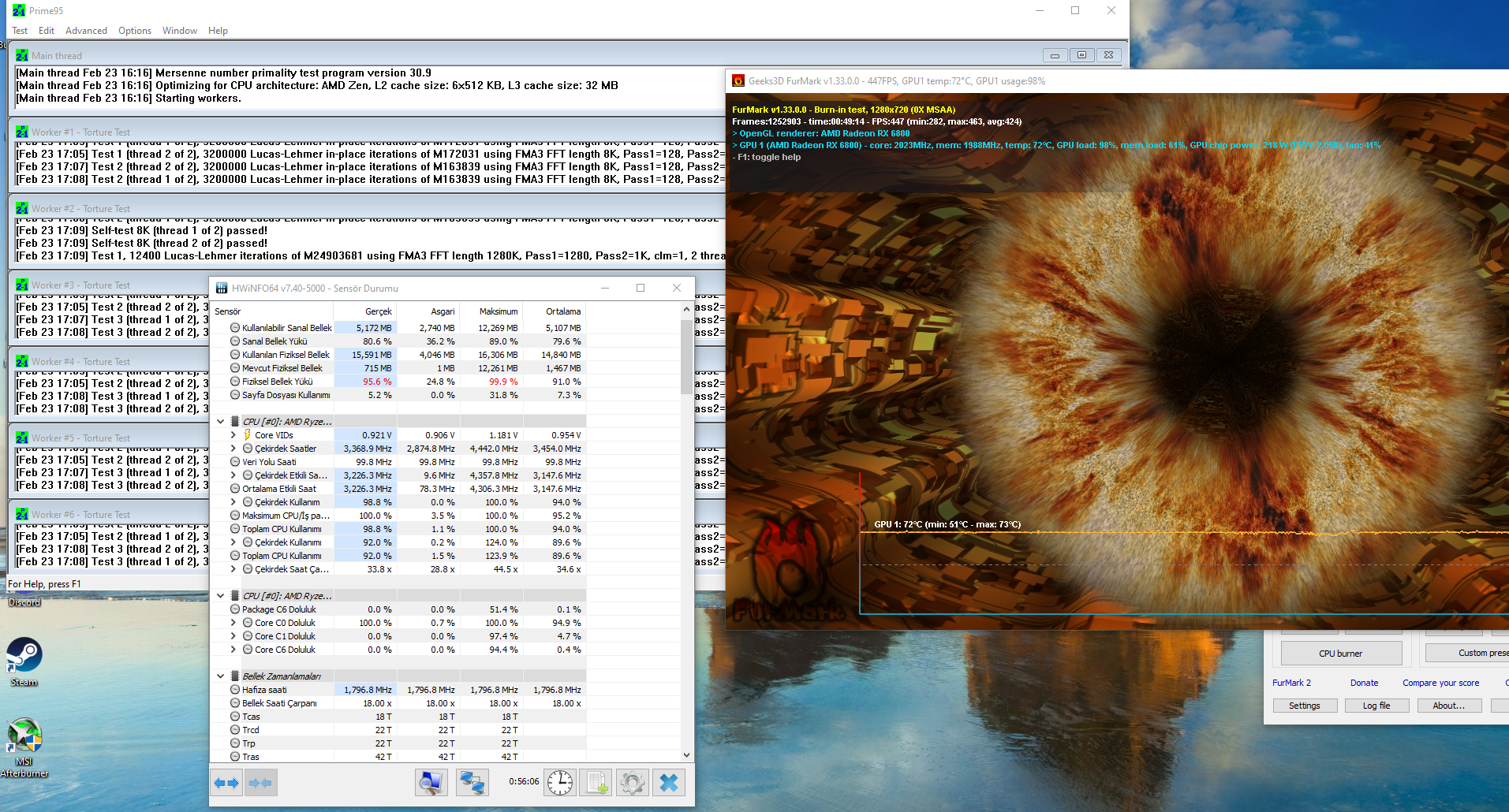Click the Ortalama column header
Image resolution: width=1509 pixels, height=812 pixels.
pyautogui.click(x=563, y=311)
